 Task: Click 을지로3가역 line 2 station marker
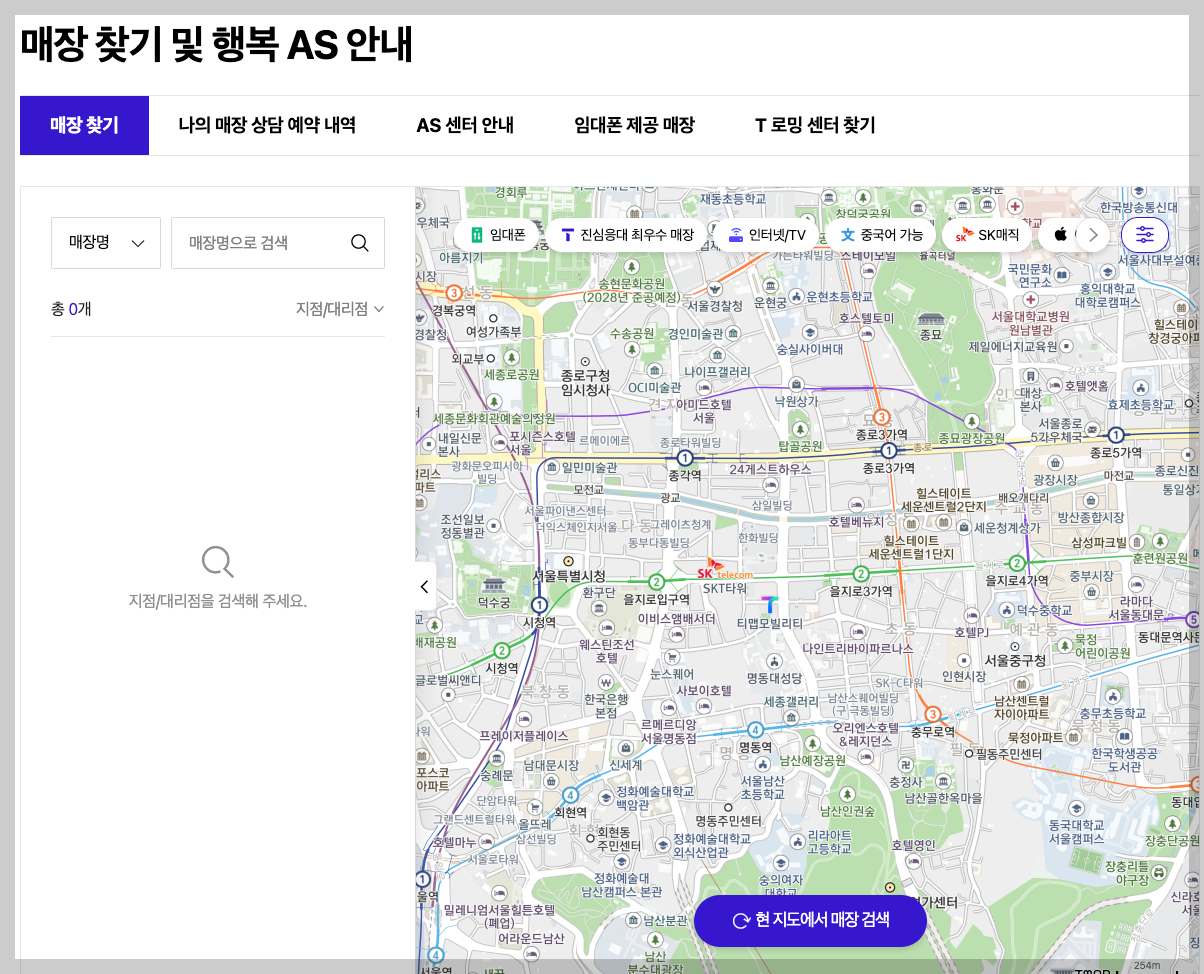coord(861,574)
